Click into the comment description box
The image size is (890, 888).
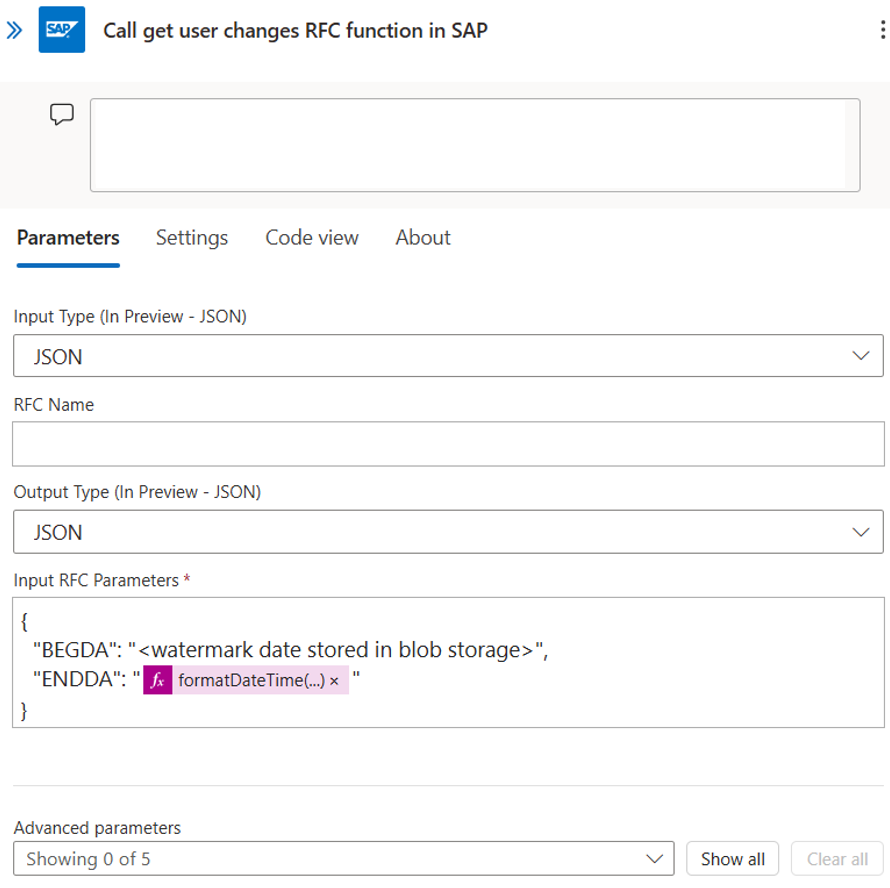(474, 145)
